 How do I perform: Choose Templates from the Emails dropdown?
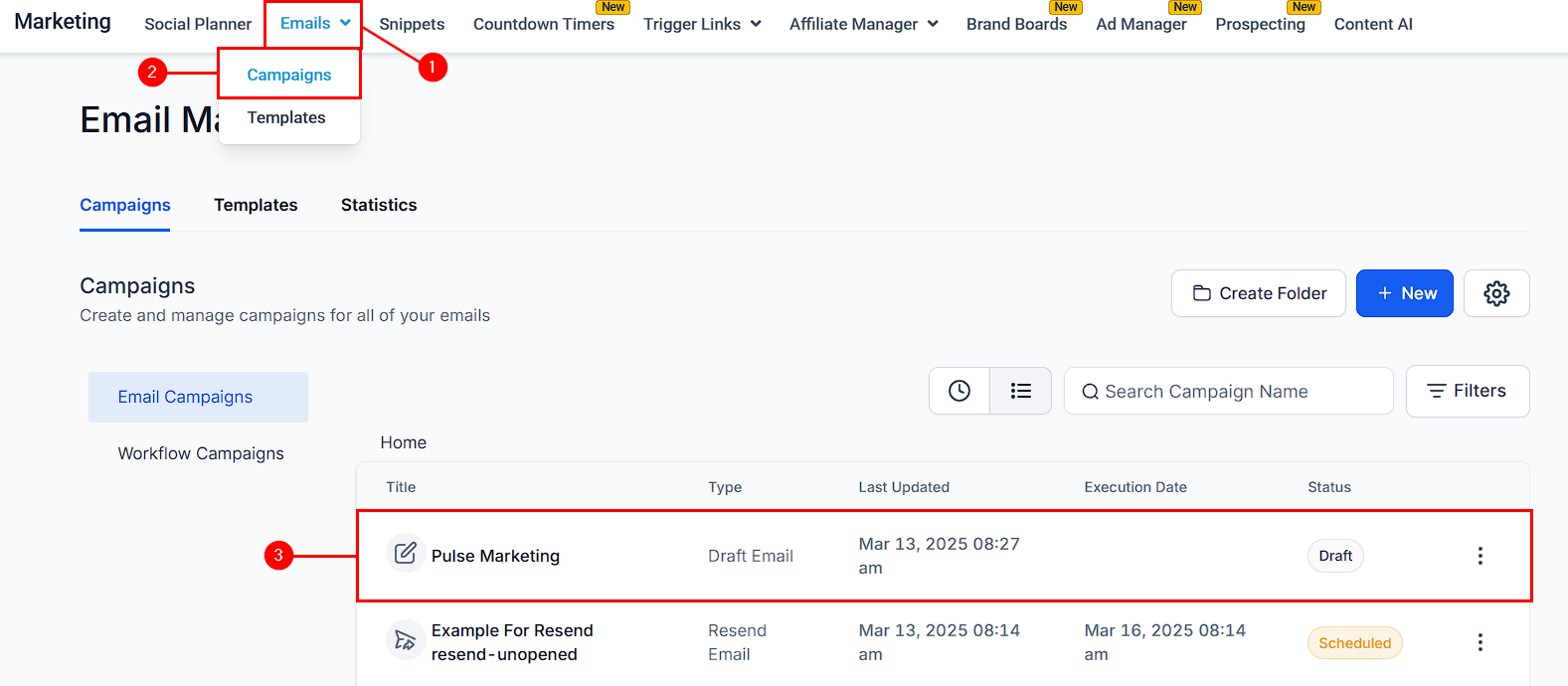click(286, 117)
